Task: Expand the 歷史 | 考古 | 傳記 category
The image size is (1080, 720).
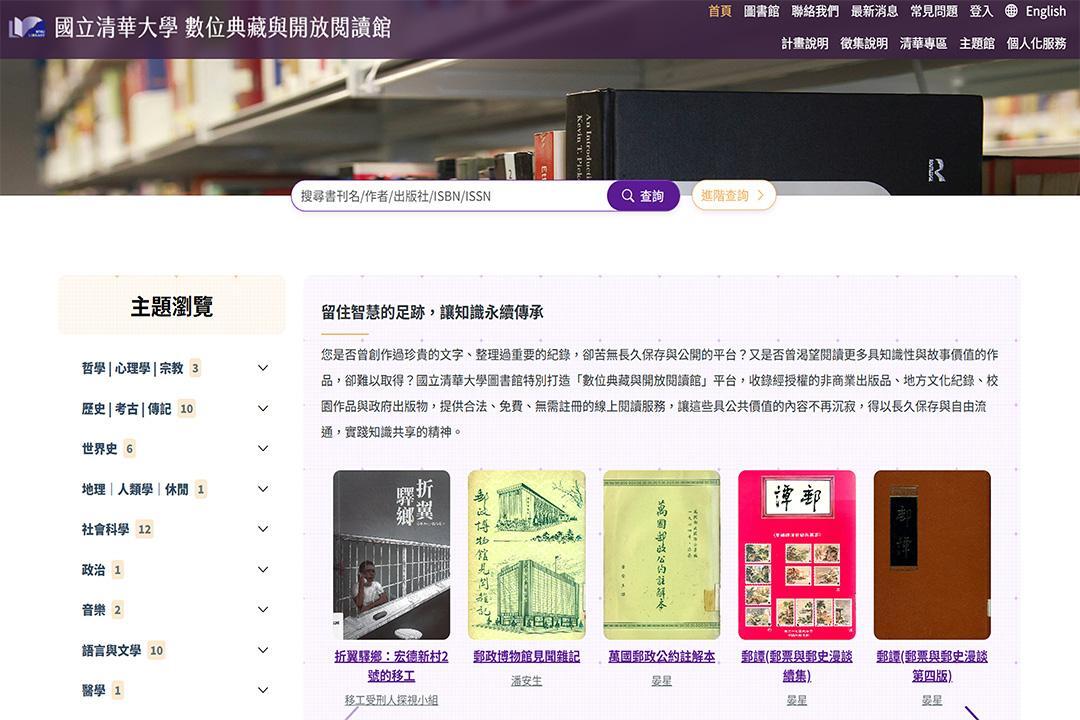Action: click(263, 408)
